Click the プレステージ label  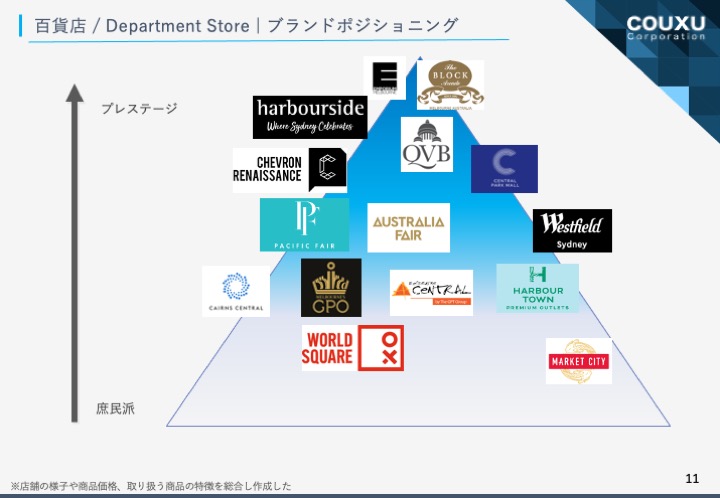pos(139,109)
